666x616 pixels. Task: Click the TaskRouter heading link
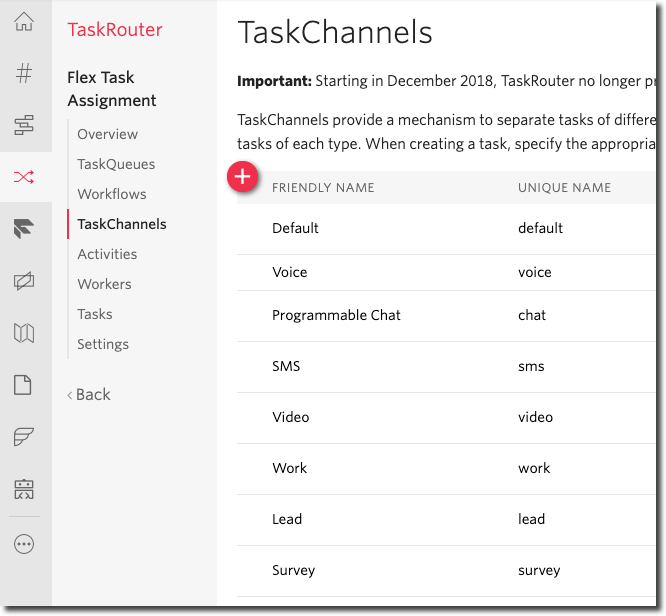115,30
